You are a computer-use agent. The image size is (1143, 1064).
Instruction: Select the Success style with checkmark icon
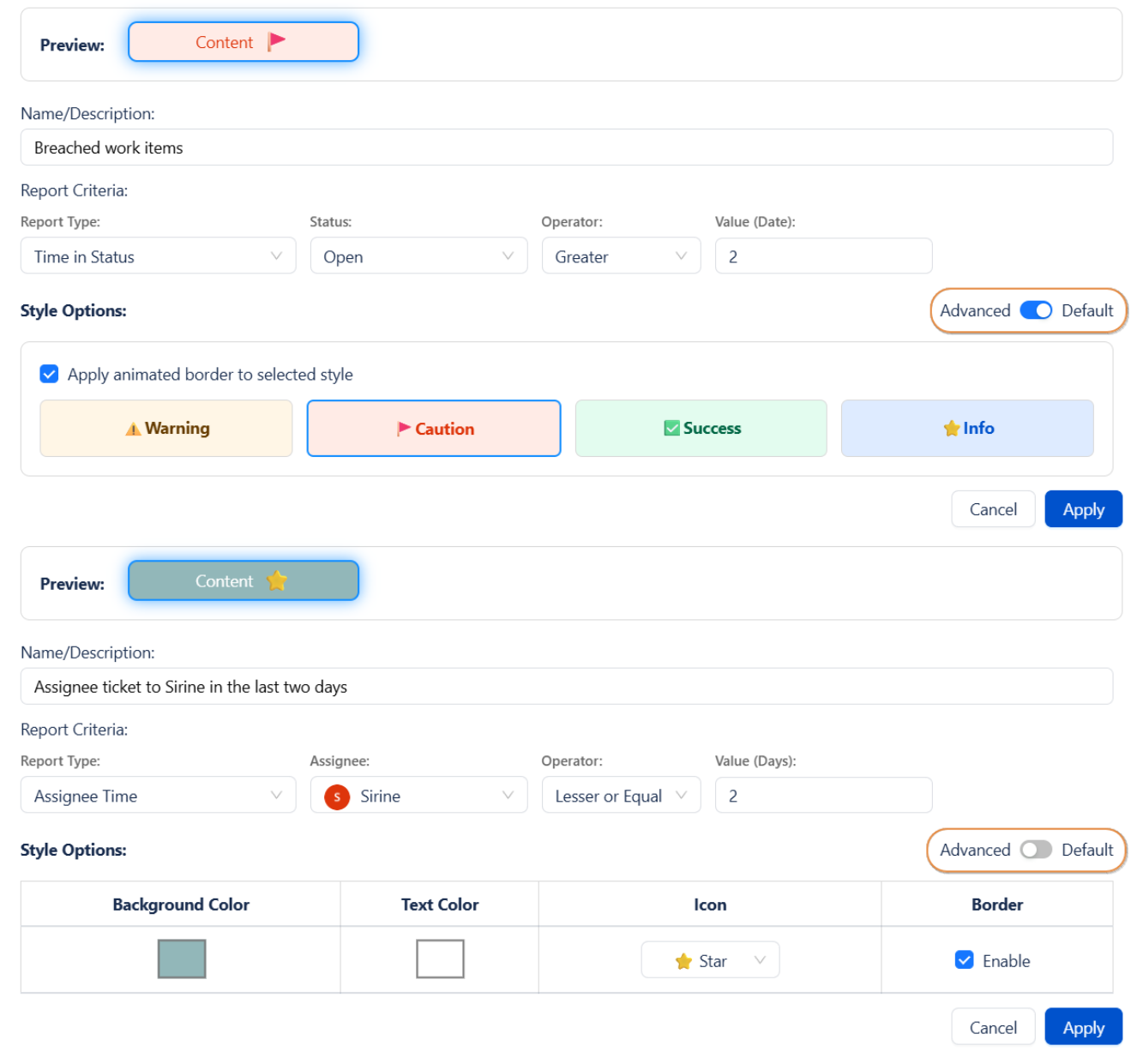(x=701, y=429)
